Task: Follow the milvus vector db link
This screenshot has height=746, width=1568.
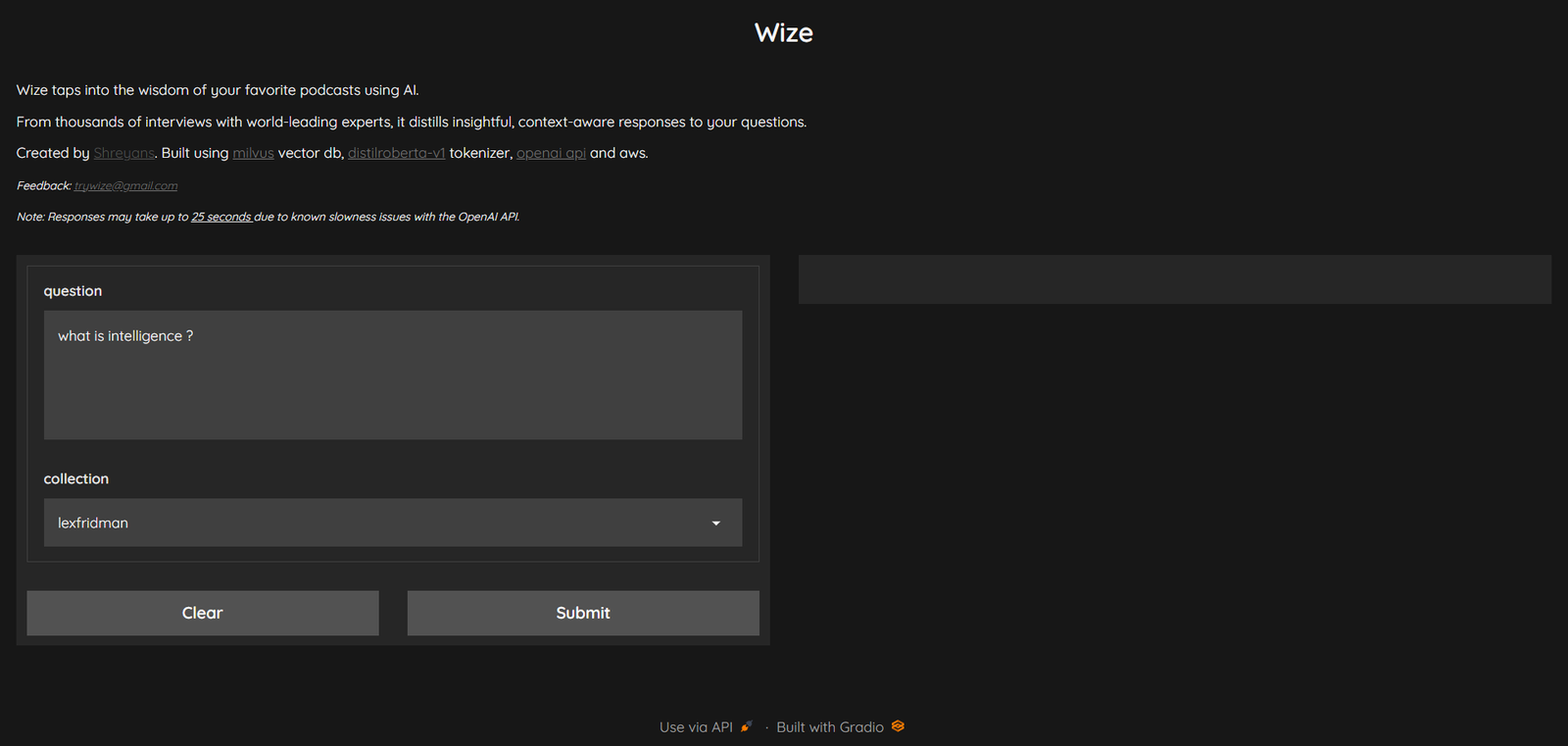Action: 253,153
